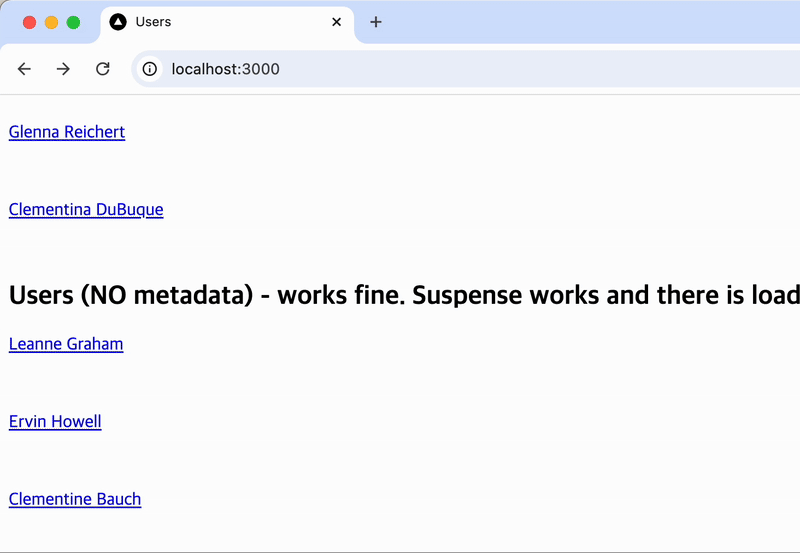
Task: Click the localhost:3000 address bar
Action: (466, 69)
